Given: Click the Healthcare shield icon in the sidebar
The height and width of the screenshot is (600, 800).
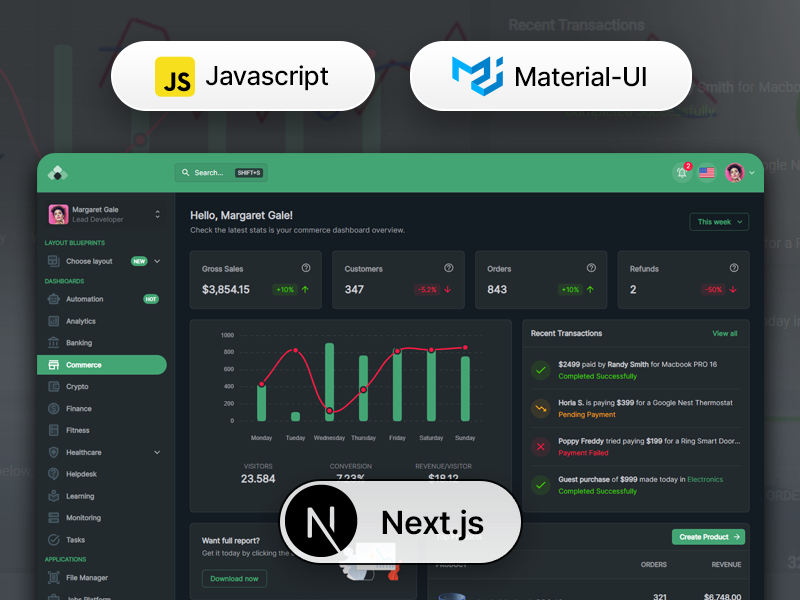Looking at the screenshot, I should 54,452.
